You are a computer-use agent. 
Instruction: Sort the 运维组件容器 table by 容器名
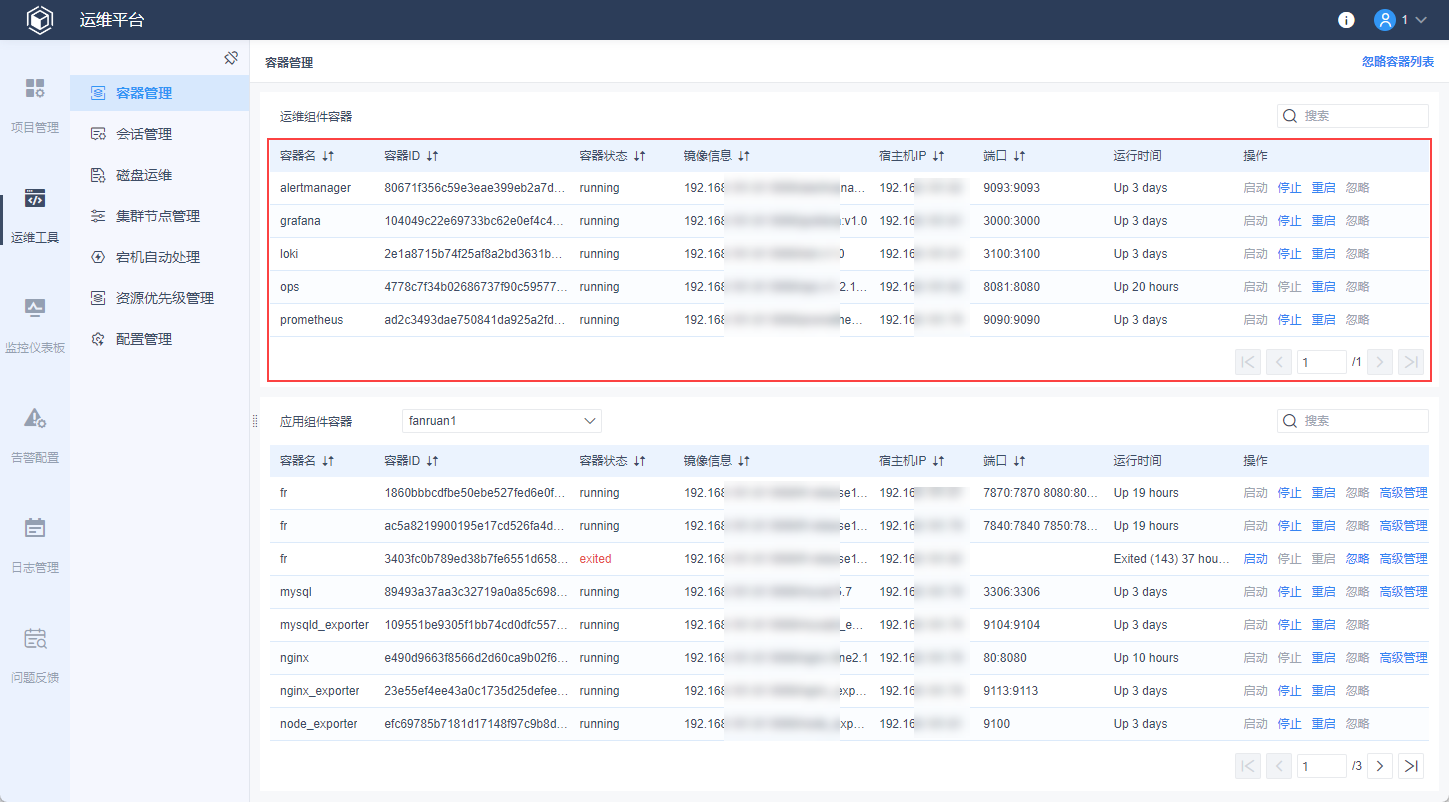328,156
